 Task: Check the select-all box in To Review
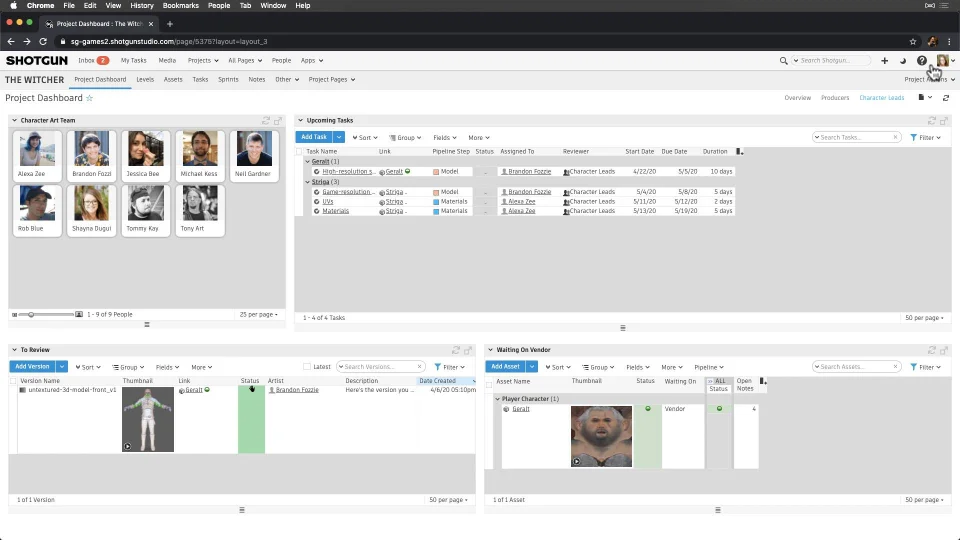pyautogui.click(x=13, y=381)
